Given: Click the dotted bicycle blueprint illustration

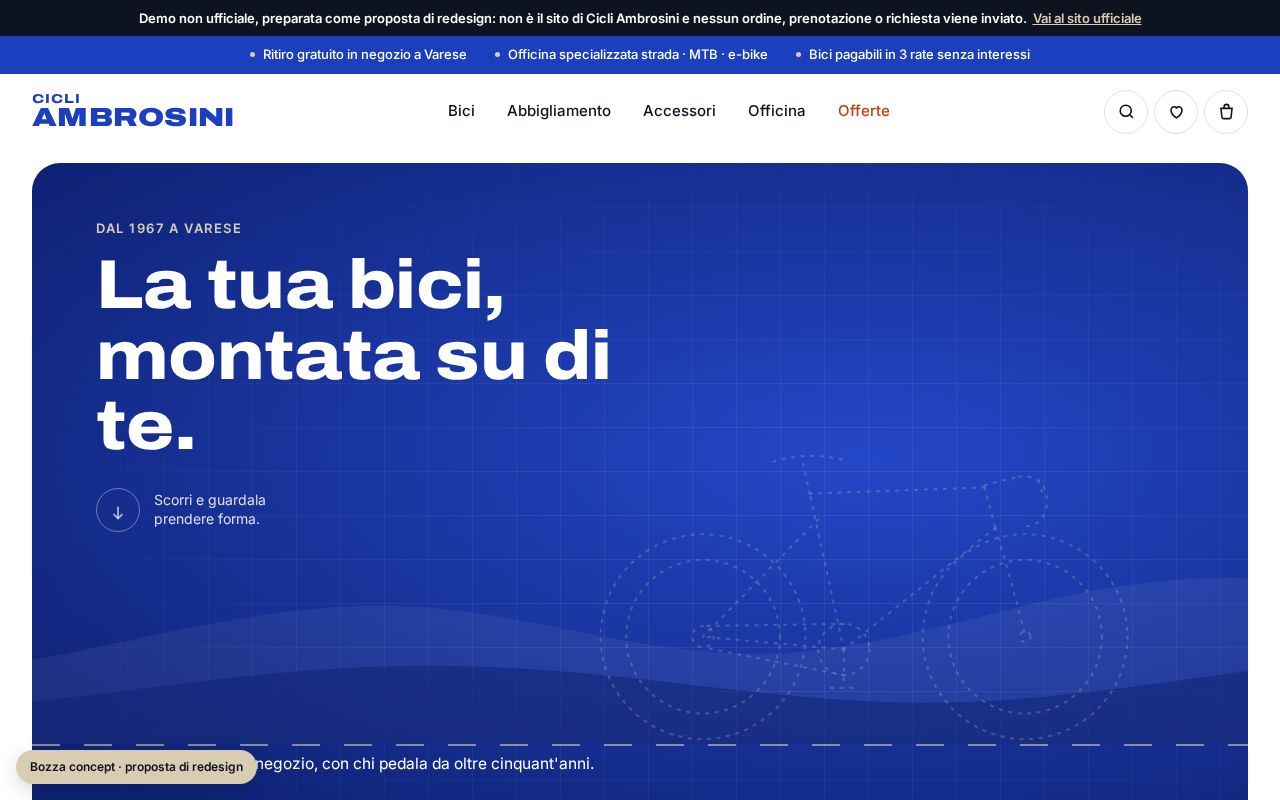Looking at the screenshot, I should 865,597.
